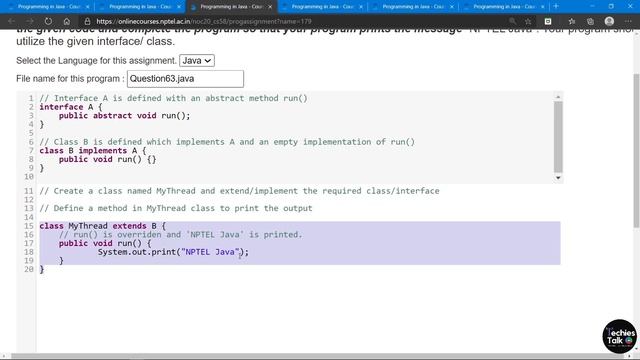Click the 'Create a class named MyThread' comment

tap(239, 191)
